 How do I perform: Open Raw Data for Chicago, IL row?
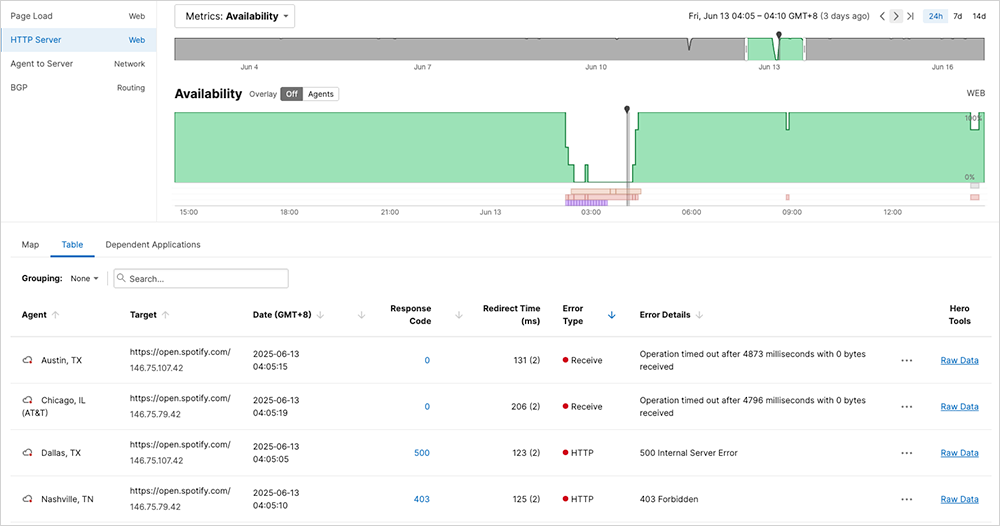[x=959, y=407]
